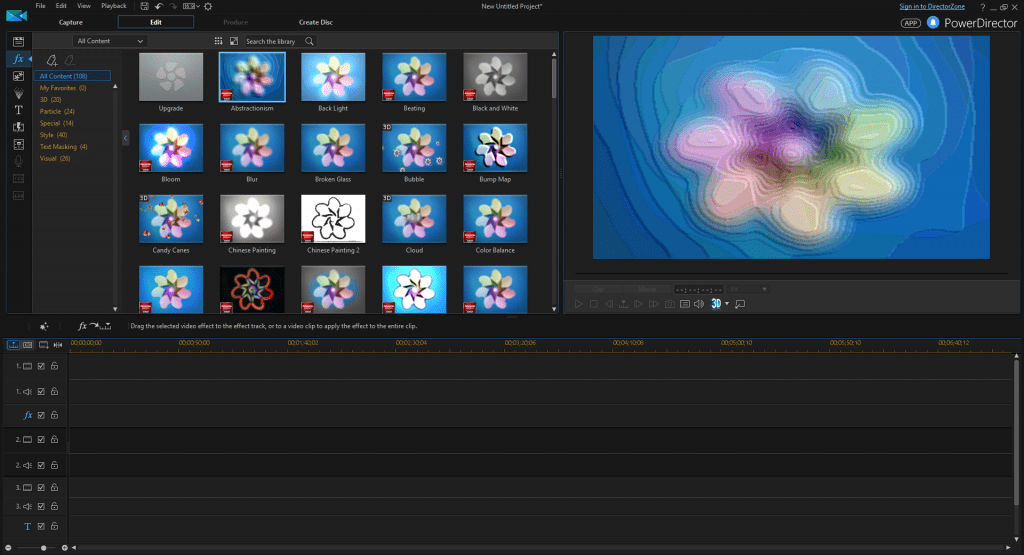This screenshot has width=1024, height=555.
Task: Open the Particle Room icon in sidebar
Action: [18, 93]
